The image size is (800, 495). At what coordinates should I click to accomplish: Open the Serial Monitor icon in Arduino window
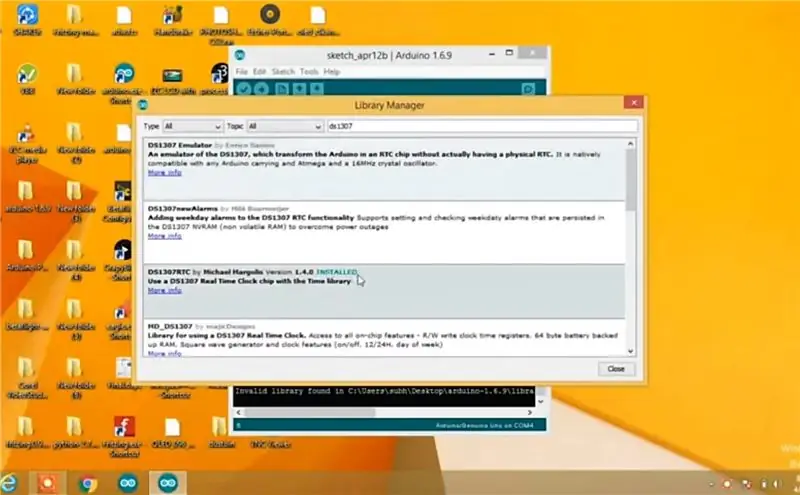[529, 89]
